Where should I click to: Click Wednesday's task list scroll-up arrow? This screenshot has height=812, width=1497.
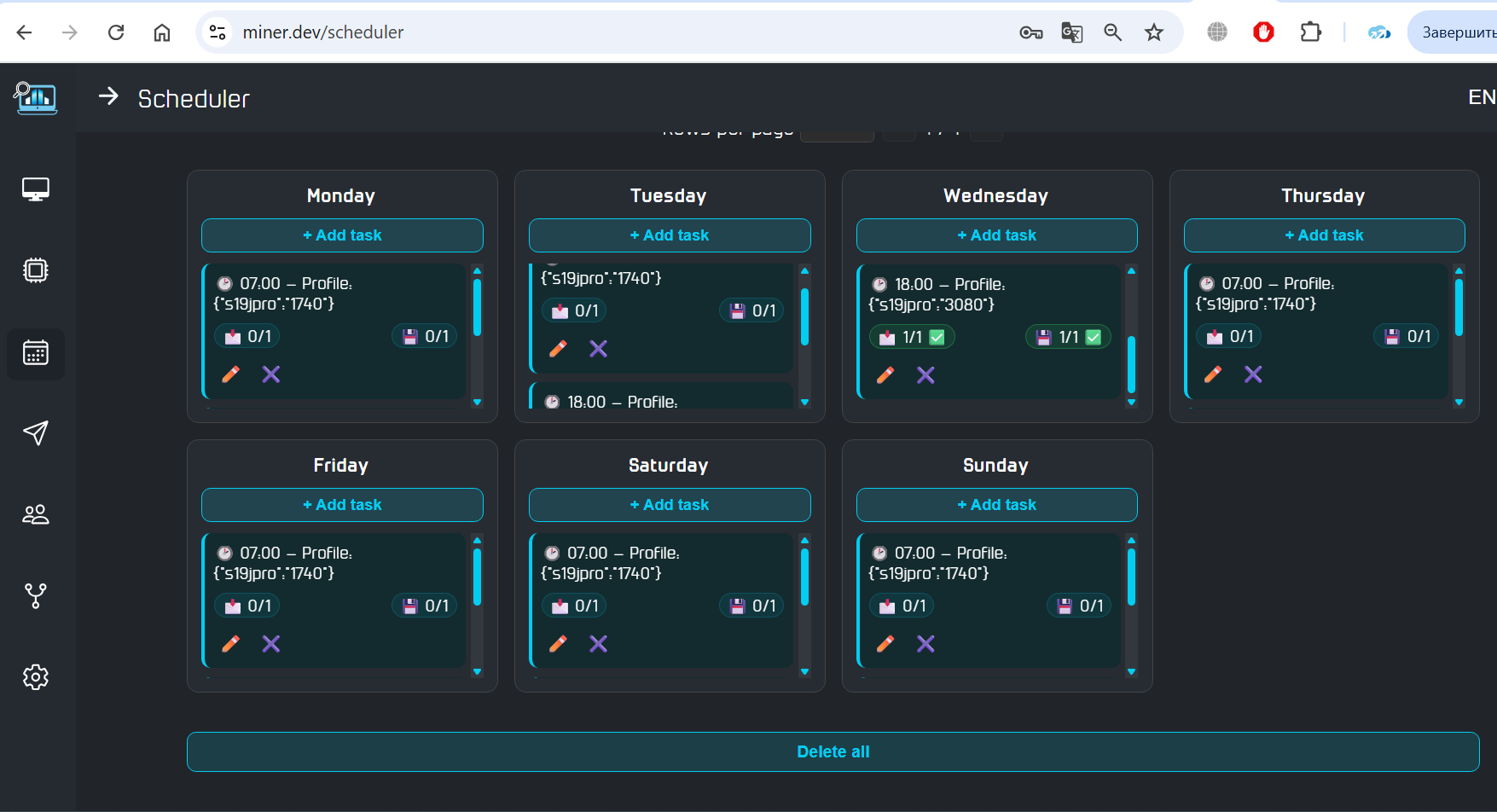point(1132,271)
